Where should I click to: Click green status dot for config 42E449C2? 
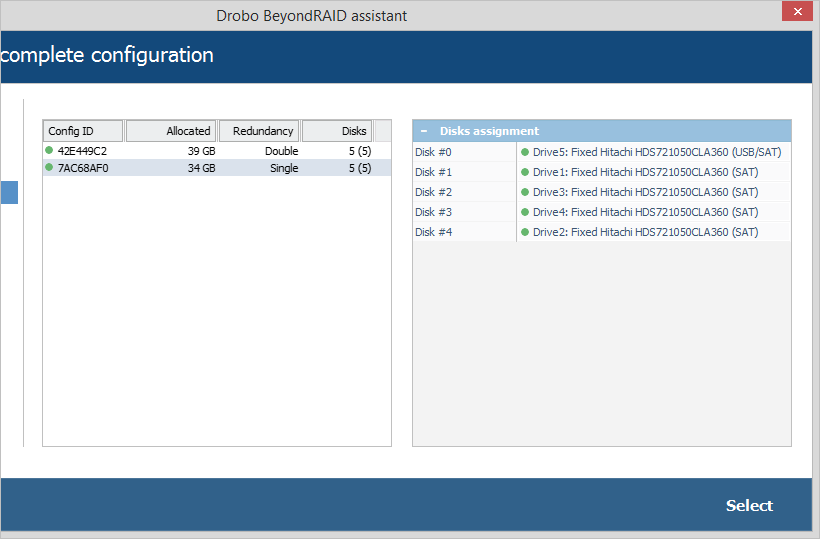pos(49,151)
